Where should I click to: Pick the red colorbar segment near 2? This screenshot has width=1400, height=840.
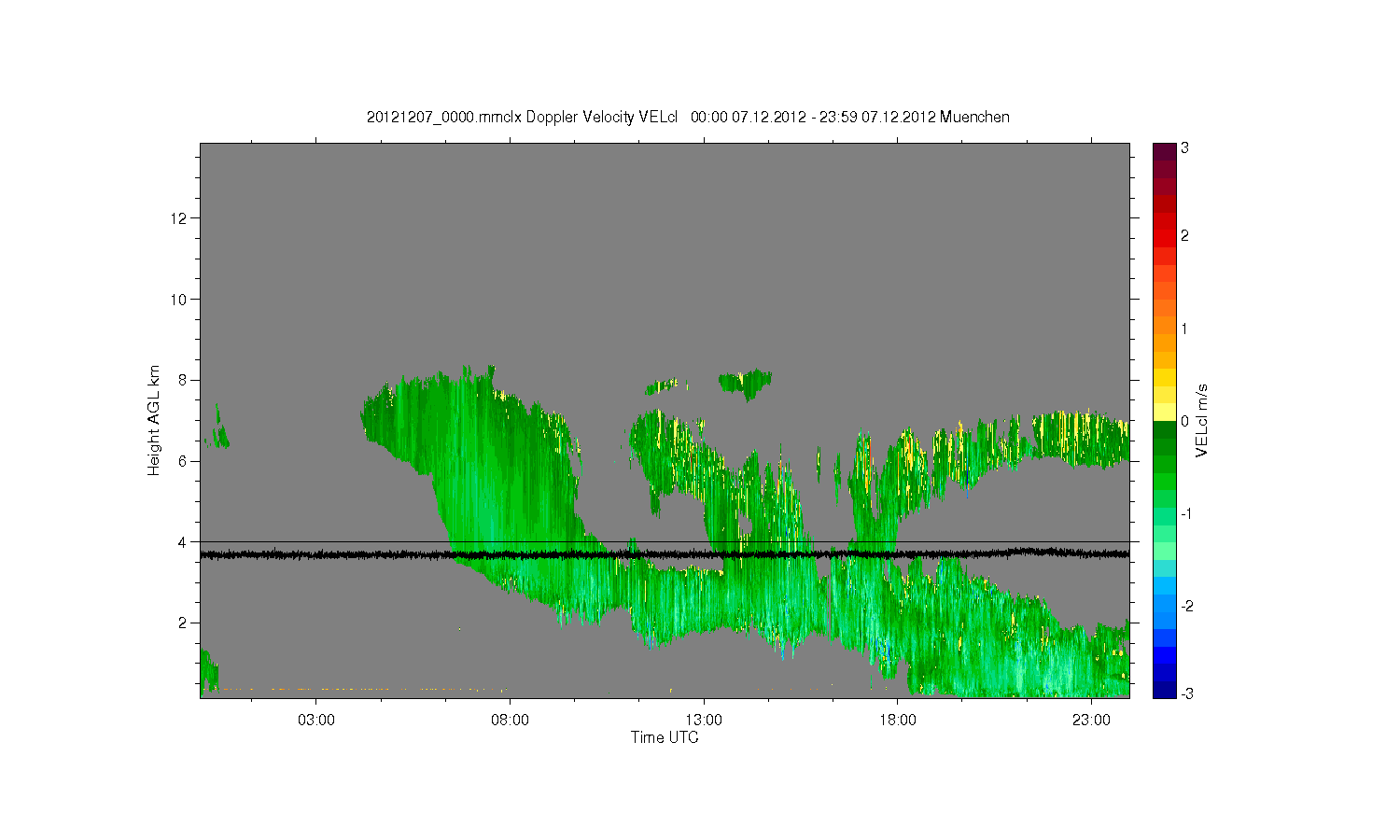pos(1164,238)
